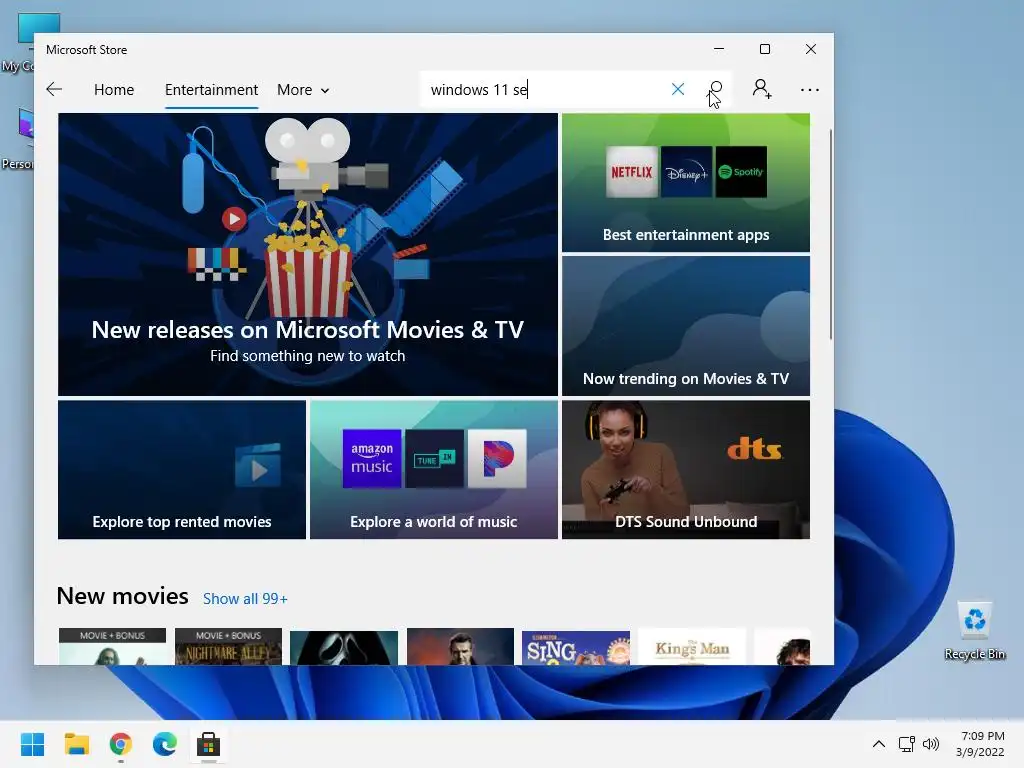Image resolution: width=1024 pixels, height=768 pixels.
Task: Open Now trending on Movies & TV
Action: click(686, 326)
